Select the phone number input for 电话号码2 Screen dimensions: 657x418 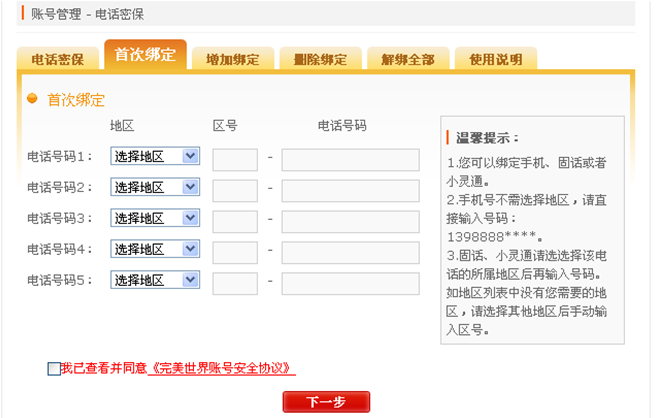click(350, 191)
